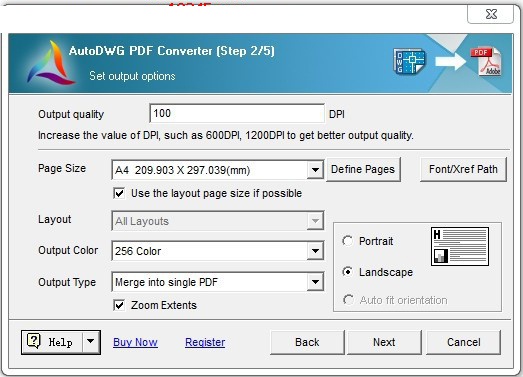Click the AutoDWG colorful logo icon

[51, 62]
